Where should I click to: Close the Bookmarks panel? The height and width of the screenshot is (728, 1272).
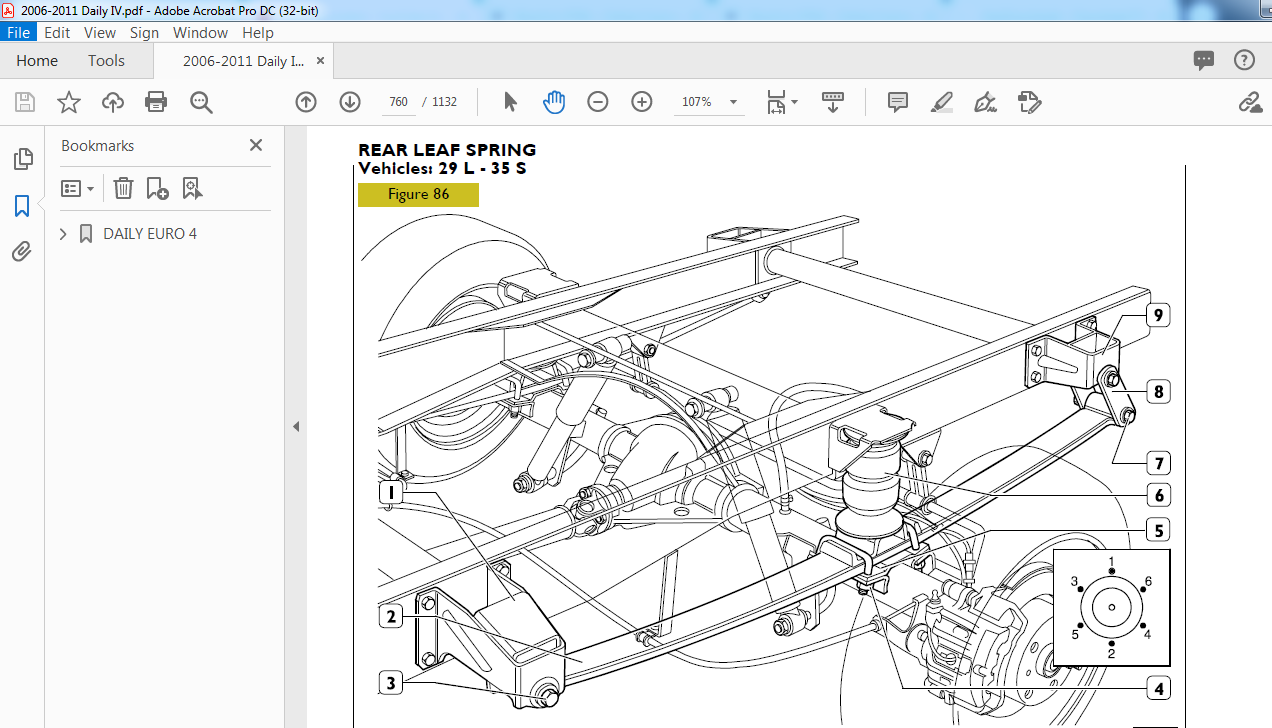point(256,145)
